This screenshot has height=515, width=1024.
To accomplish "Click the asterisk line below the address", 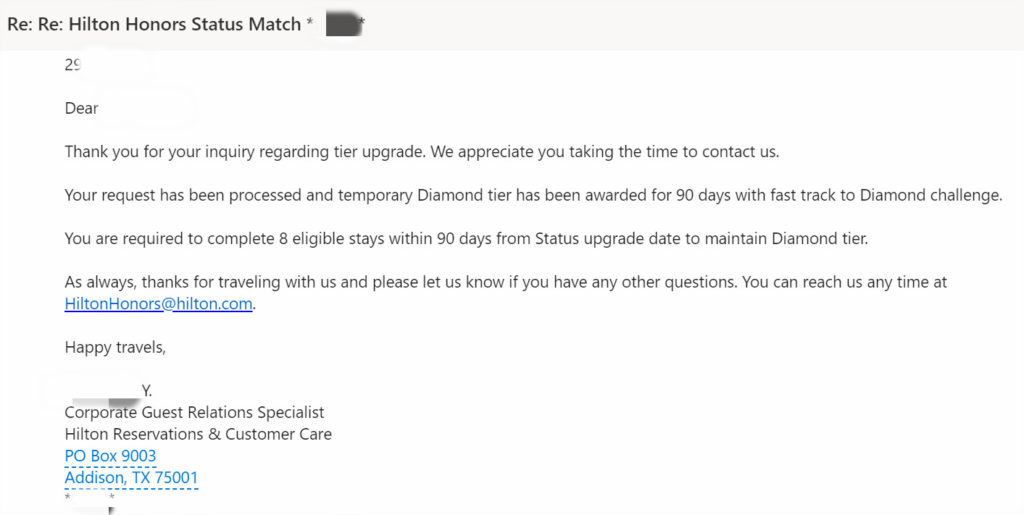I will click(x=90, y=496).
